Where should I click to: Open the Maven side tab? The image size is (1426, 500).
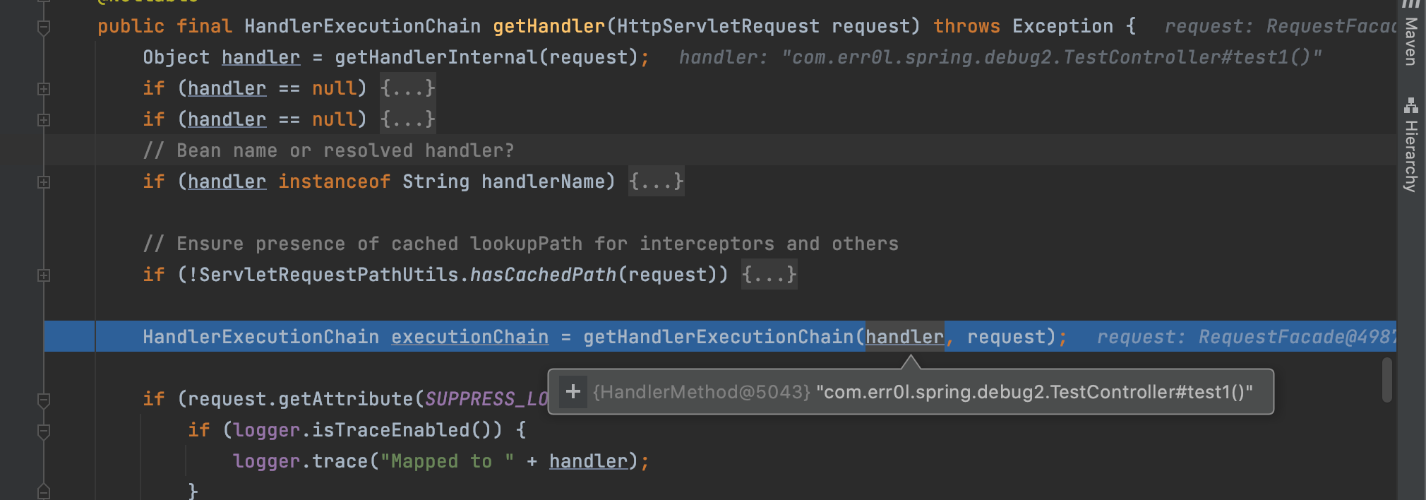pos(1411,40)
